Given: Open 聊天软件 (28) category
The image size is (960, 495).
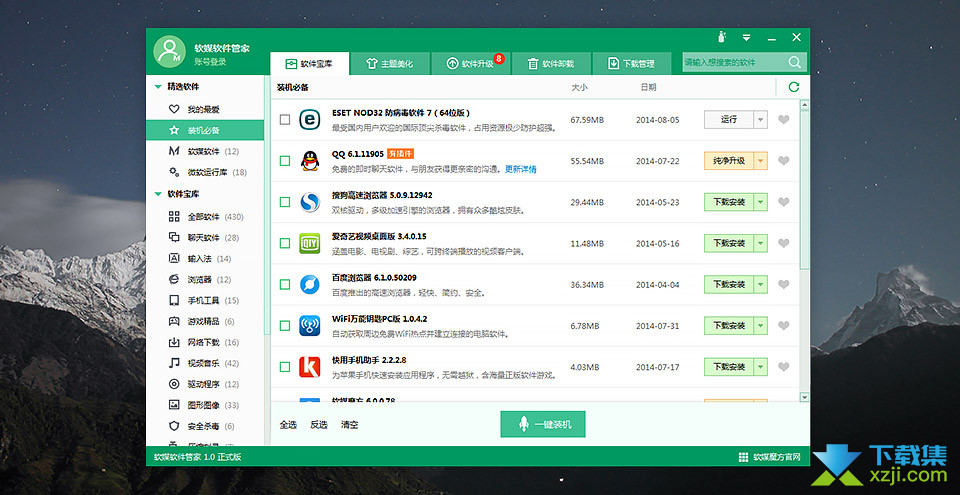Looking at the screenshot, I should point(204,238).
